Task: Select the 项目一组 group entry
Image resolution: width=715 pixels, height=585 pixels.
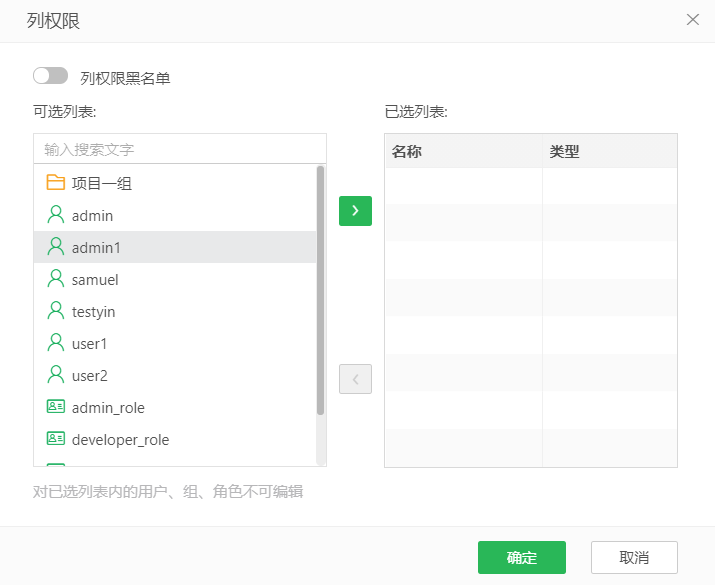Action: click(x=102, y=184)
